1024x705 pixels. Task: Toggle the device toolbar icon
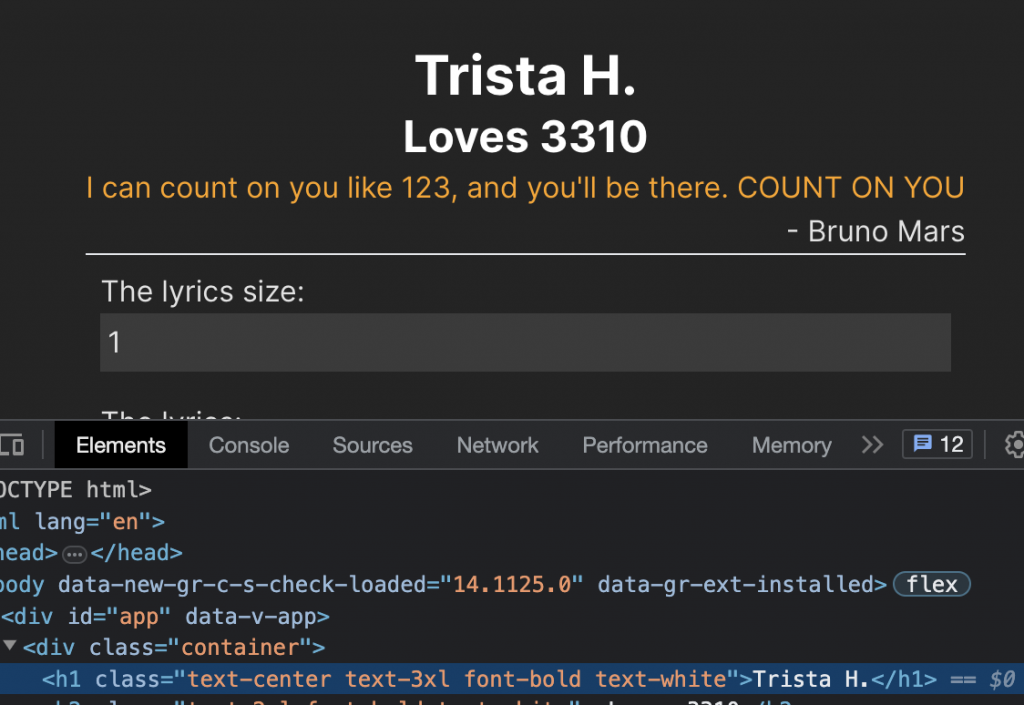pos(12,445)
